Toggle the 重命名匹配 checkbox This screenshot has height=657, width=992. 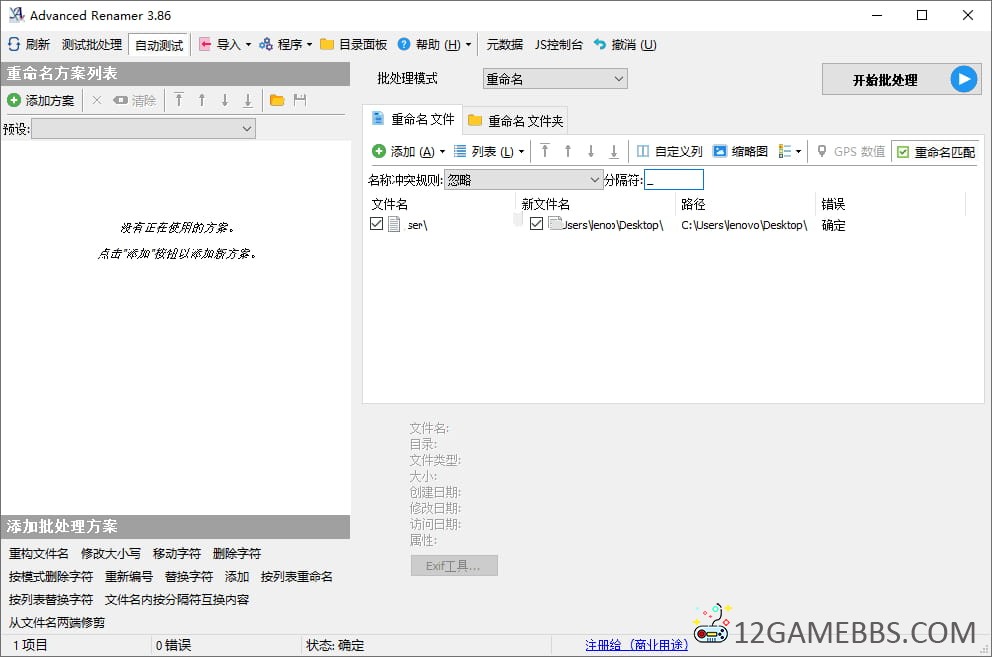point(903,152)
